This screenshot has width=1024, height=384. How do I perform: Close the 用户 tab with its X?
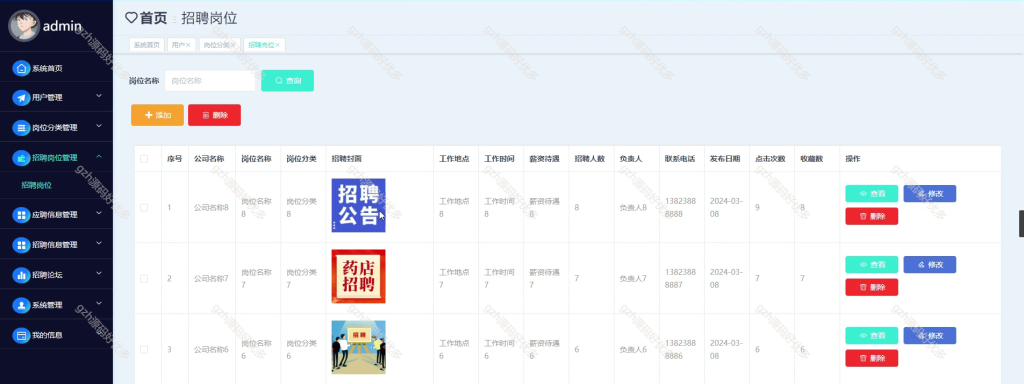[x=188, y=45]
